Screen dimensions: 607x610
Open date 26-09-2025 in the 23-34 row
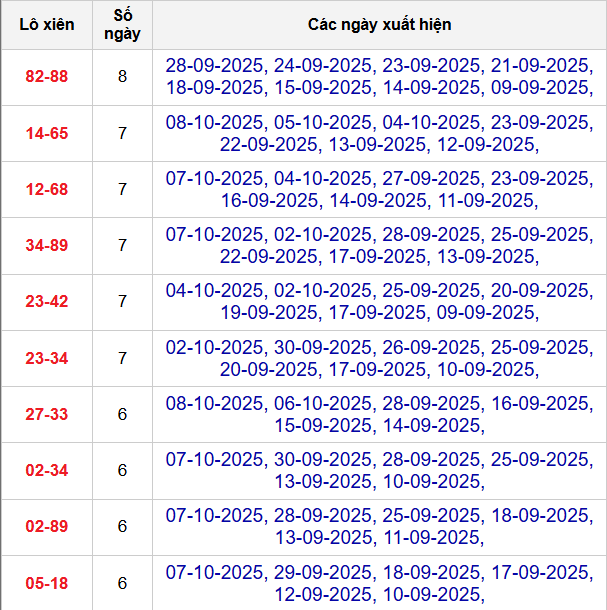(431, 347)
